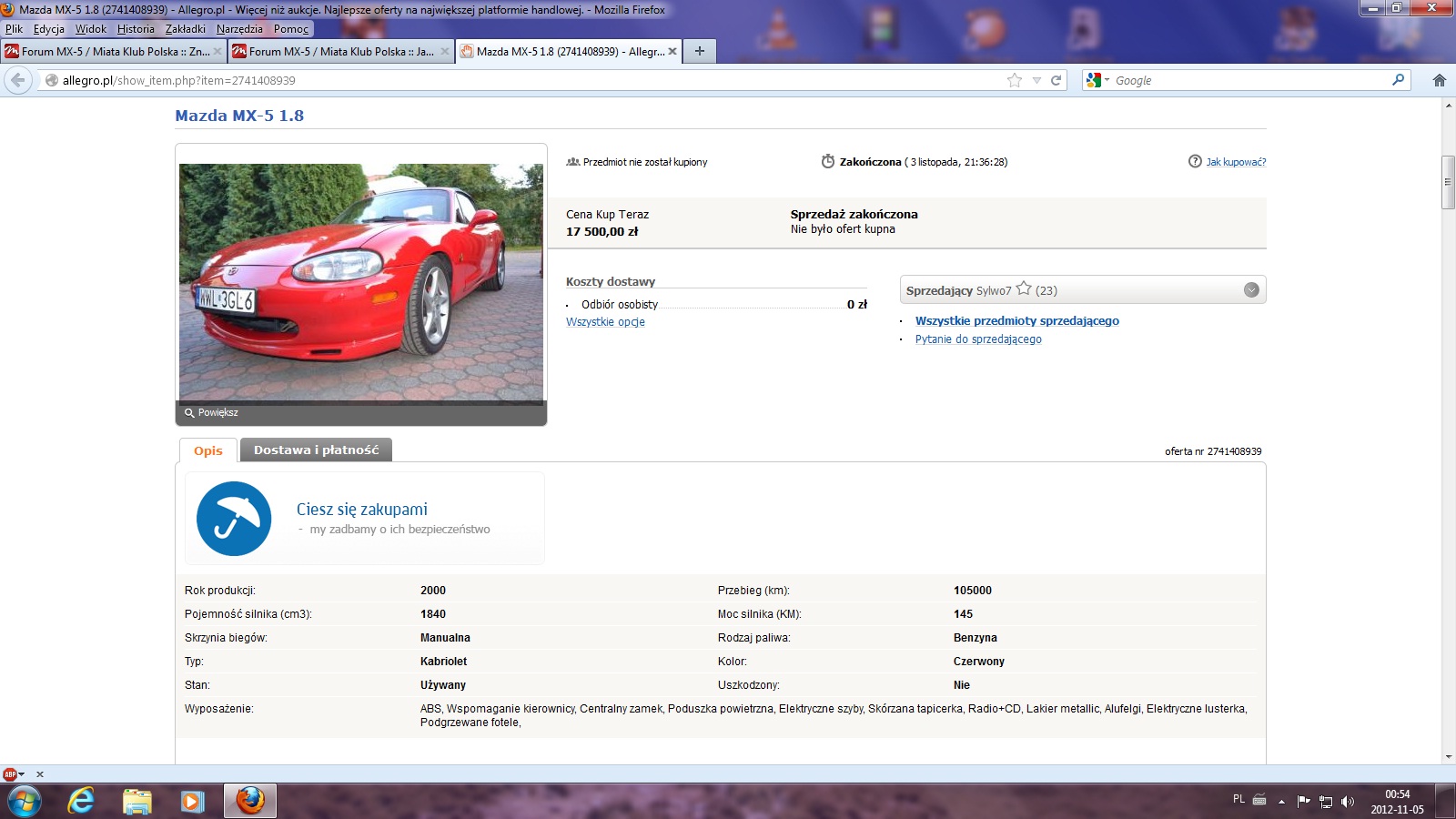
Task: Open the Historia menu
Action: tap(136, 29)
